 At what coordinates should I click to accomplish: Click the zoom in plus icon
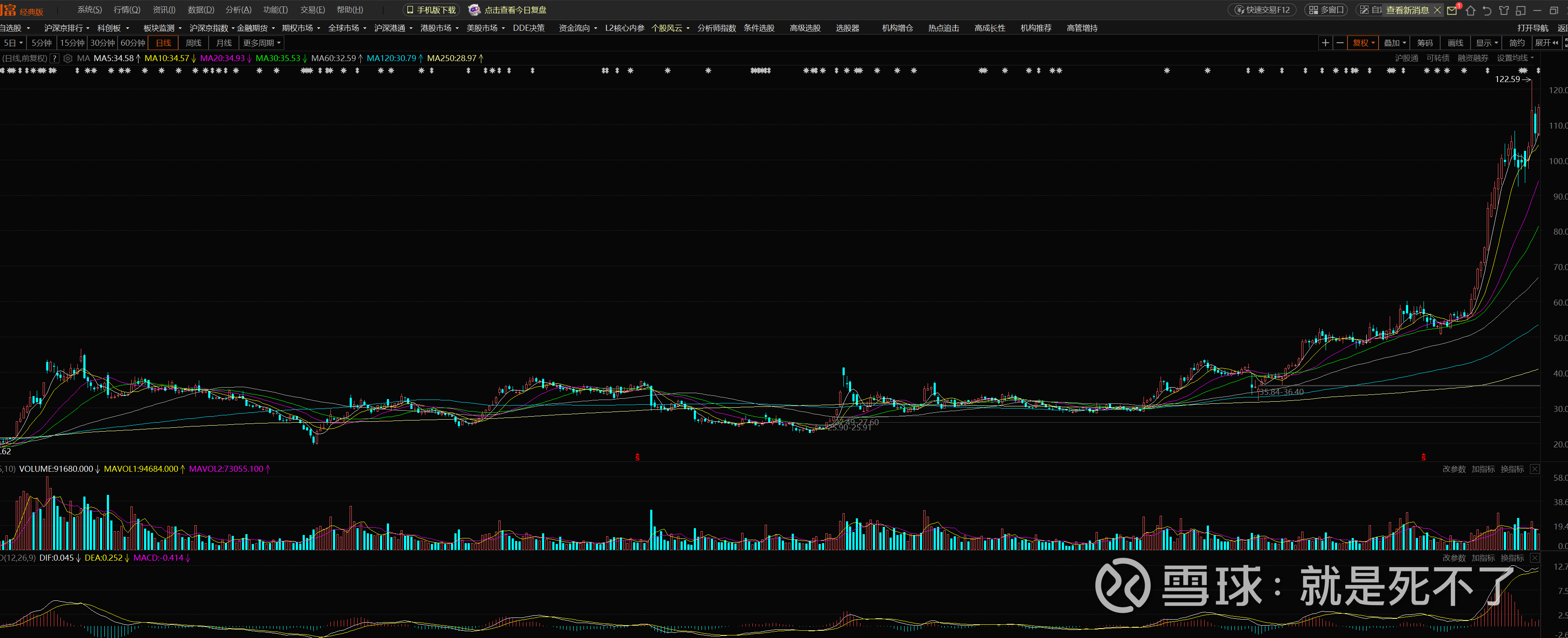click(1325, 43)
